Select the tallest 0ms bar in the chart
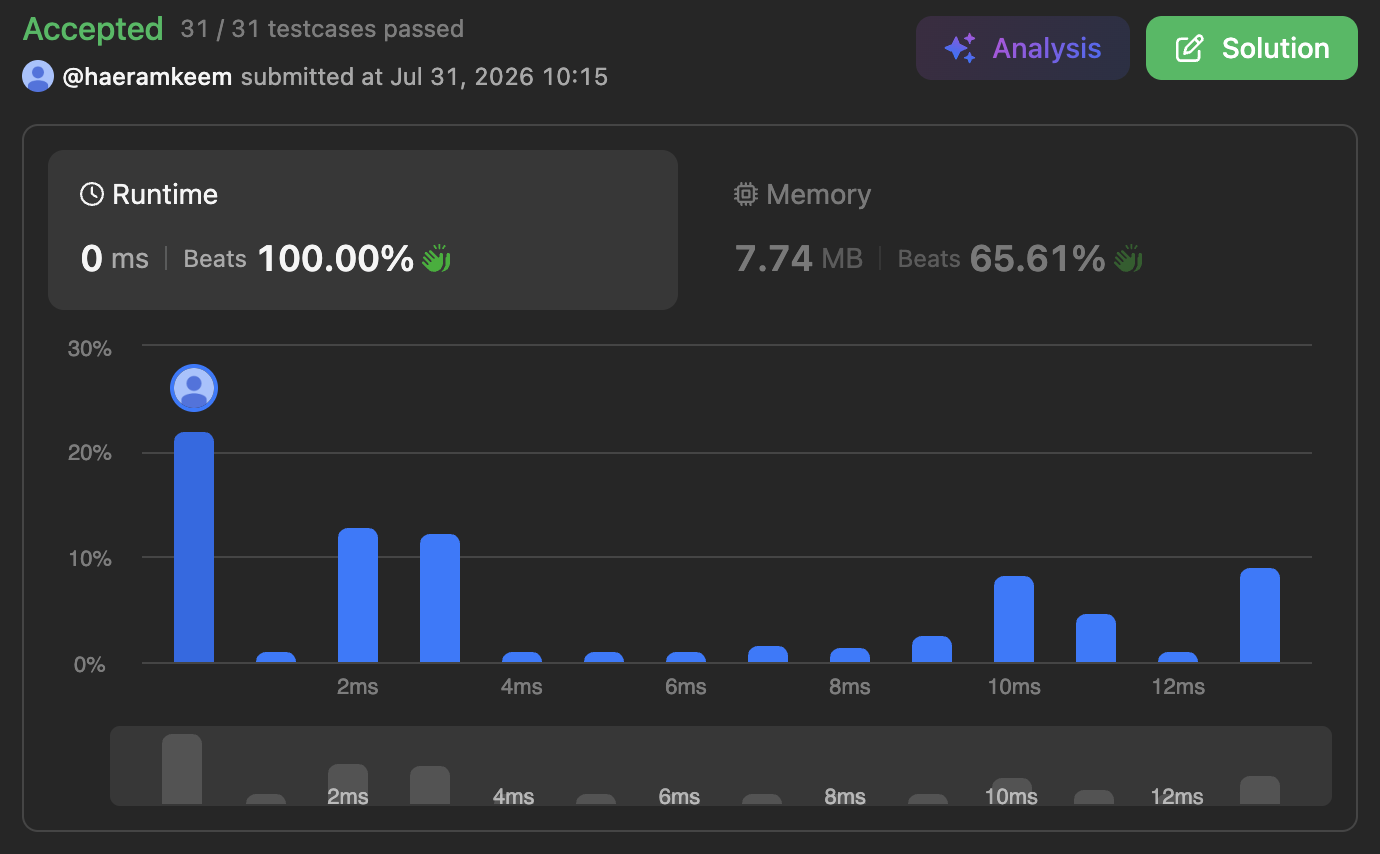This screenshot has height=854, width=1380. click(194, 547)
